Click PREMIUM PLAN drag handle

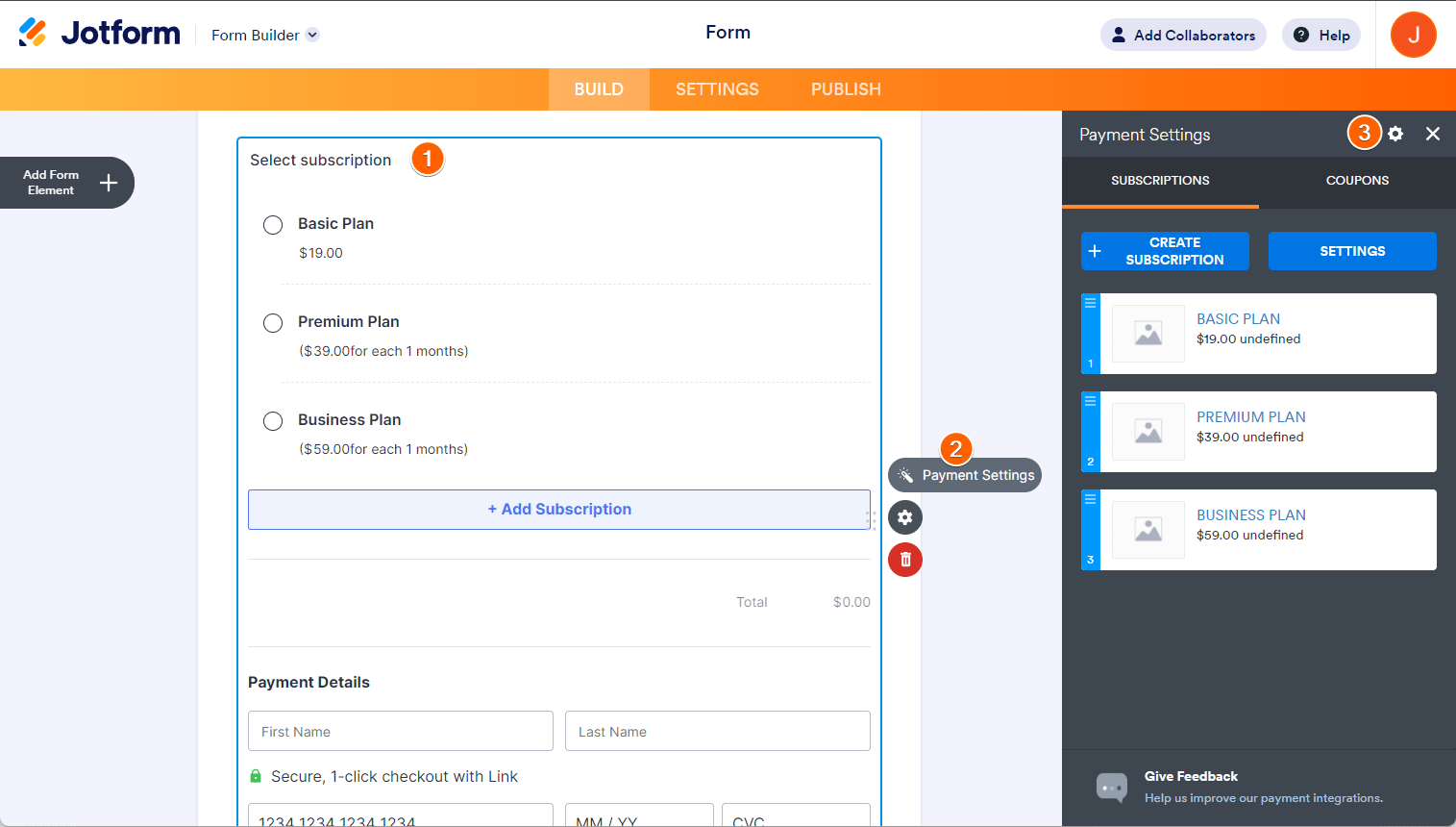[x=1091, y=432]
